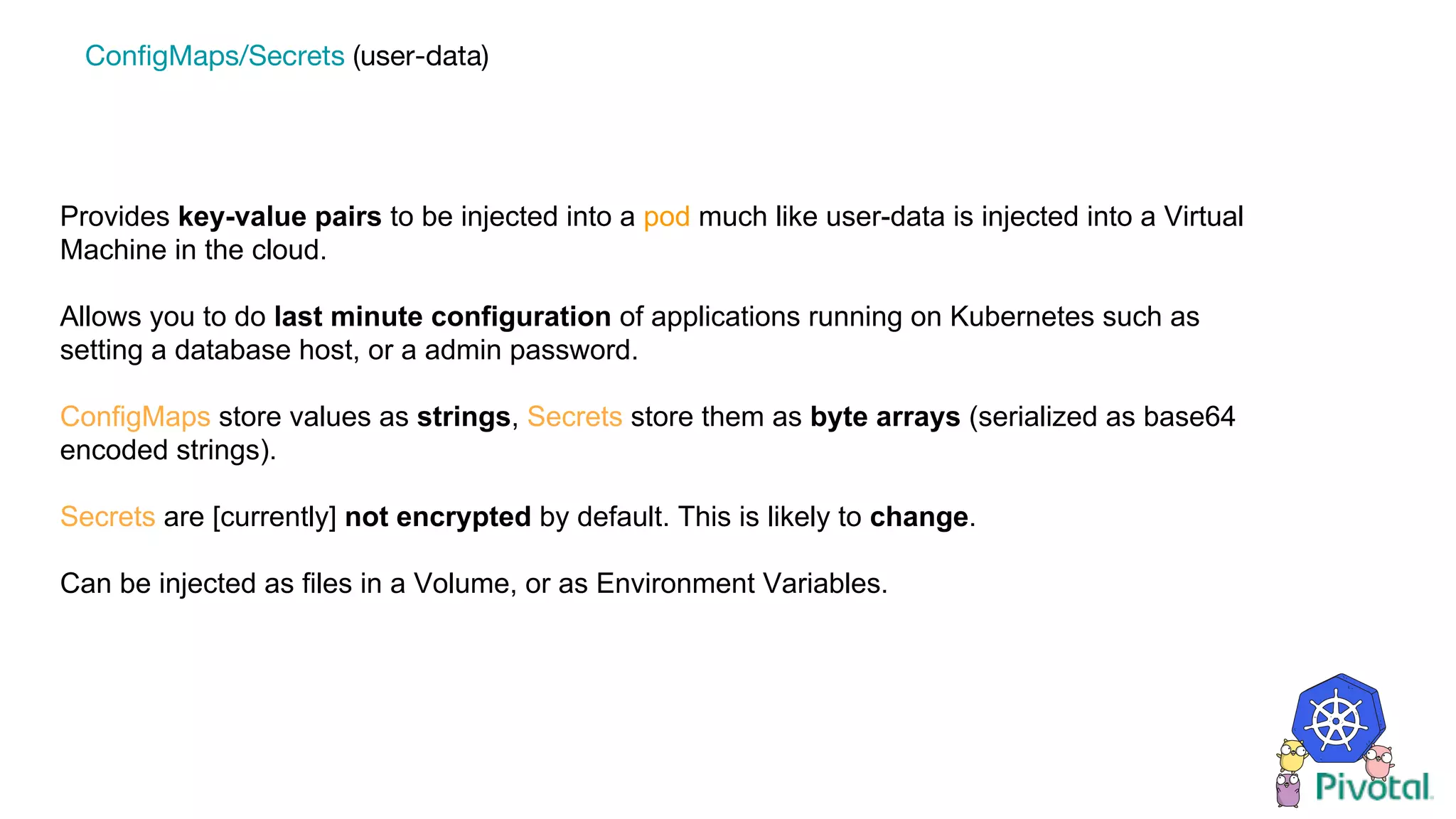This screenshot has height=819, width=1456.
Task: Click the bold 'last minute configuration' text
Action: 442,317
